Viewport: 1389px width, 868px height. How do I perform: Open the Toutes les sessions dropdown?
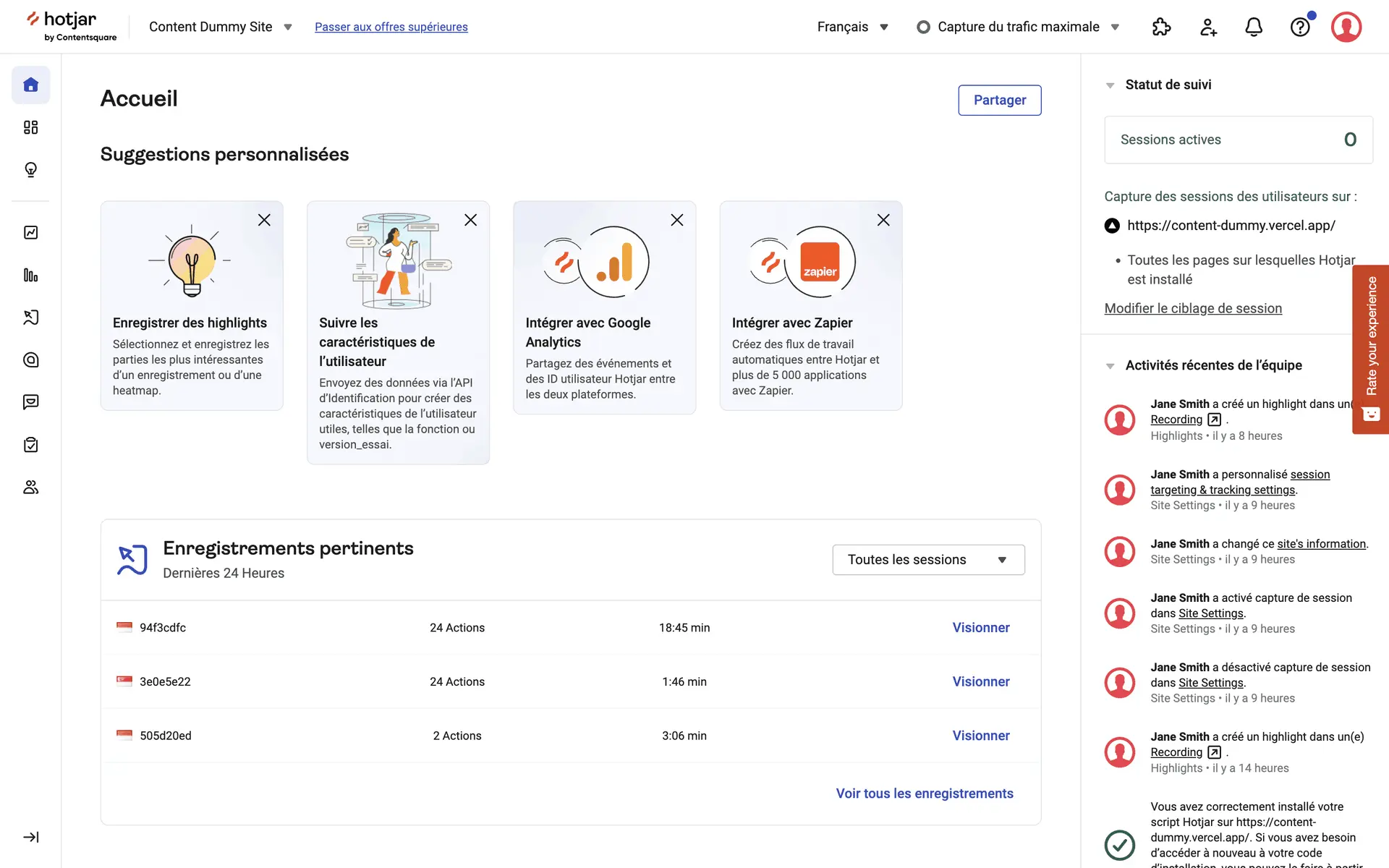[x=928, y=560]
